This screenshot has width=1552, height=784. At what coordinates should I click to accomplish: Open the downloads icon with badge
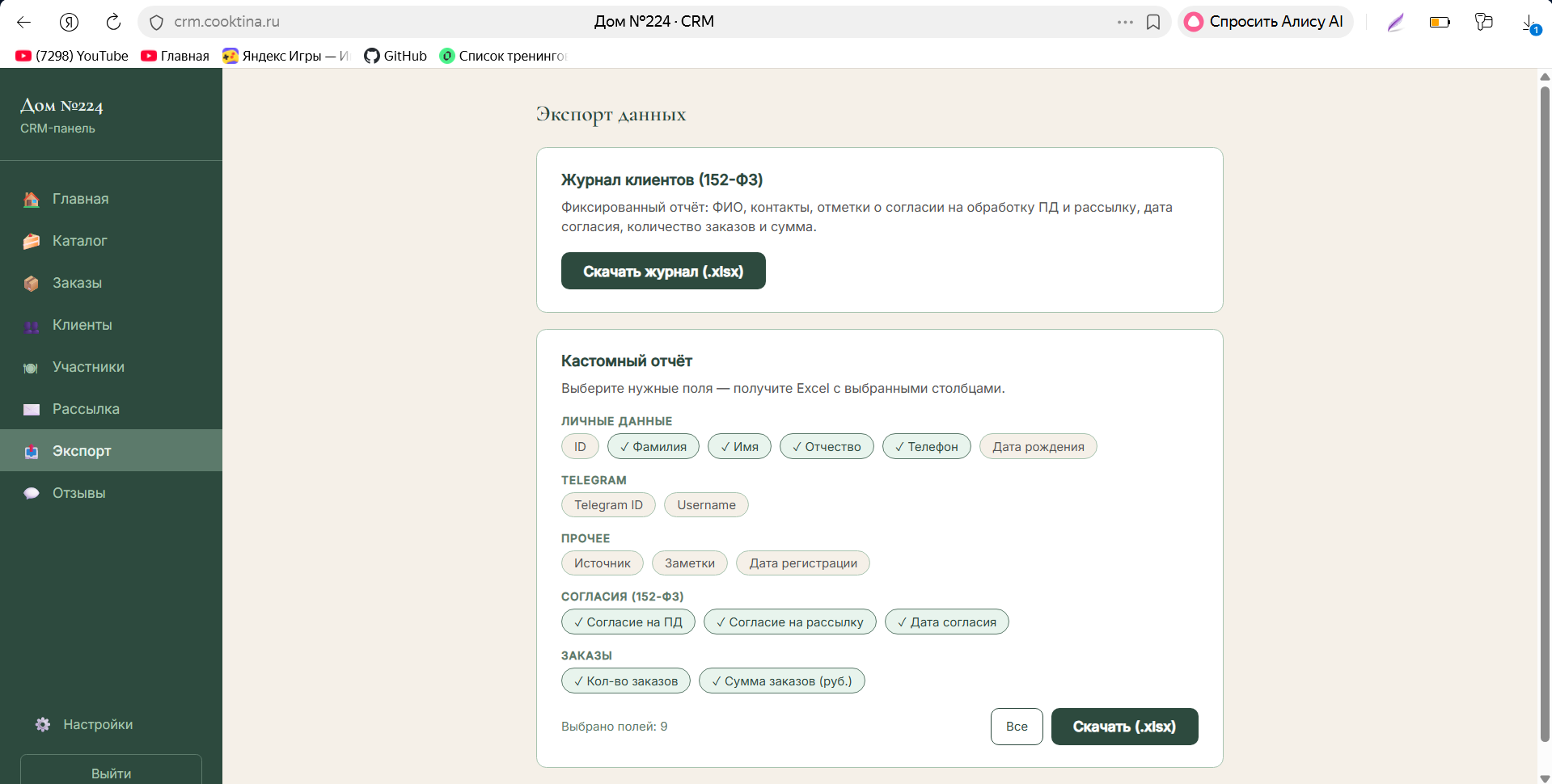pos(1530,23)
